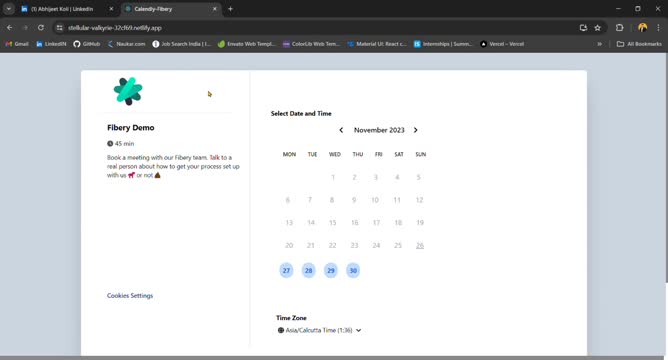Image resolution: width=668 pixels, height=360 pixels.
Task: Click the 'Fibery Demo' heading
Action: [130, 127]
